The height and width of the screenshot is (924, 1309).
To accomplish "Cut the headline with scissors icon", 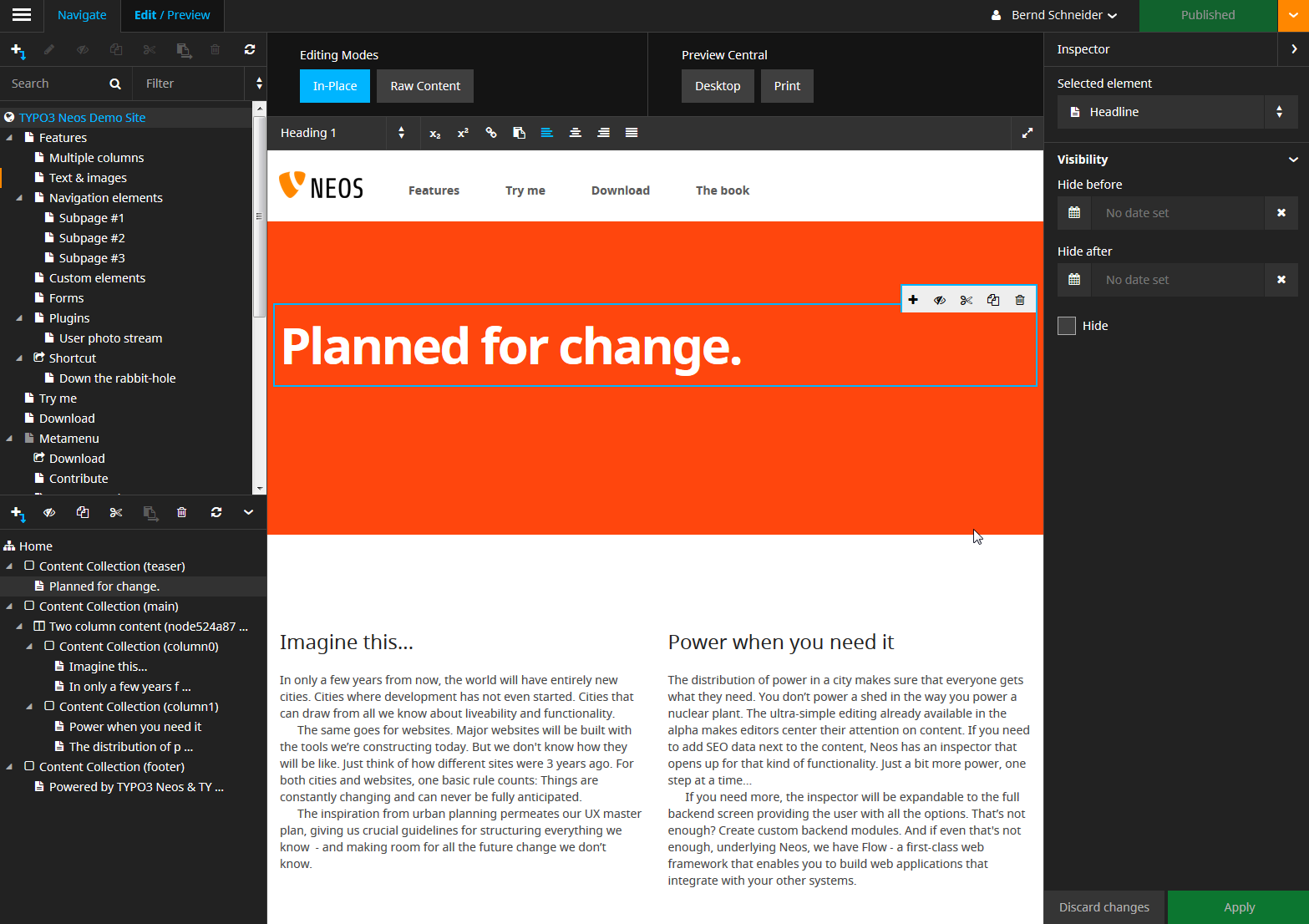I will 967,300.
